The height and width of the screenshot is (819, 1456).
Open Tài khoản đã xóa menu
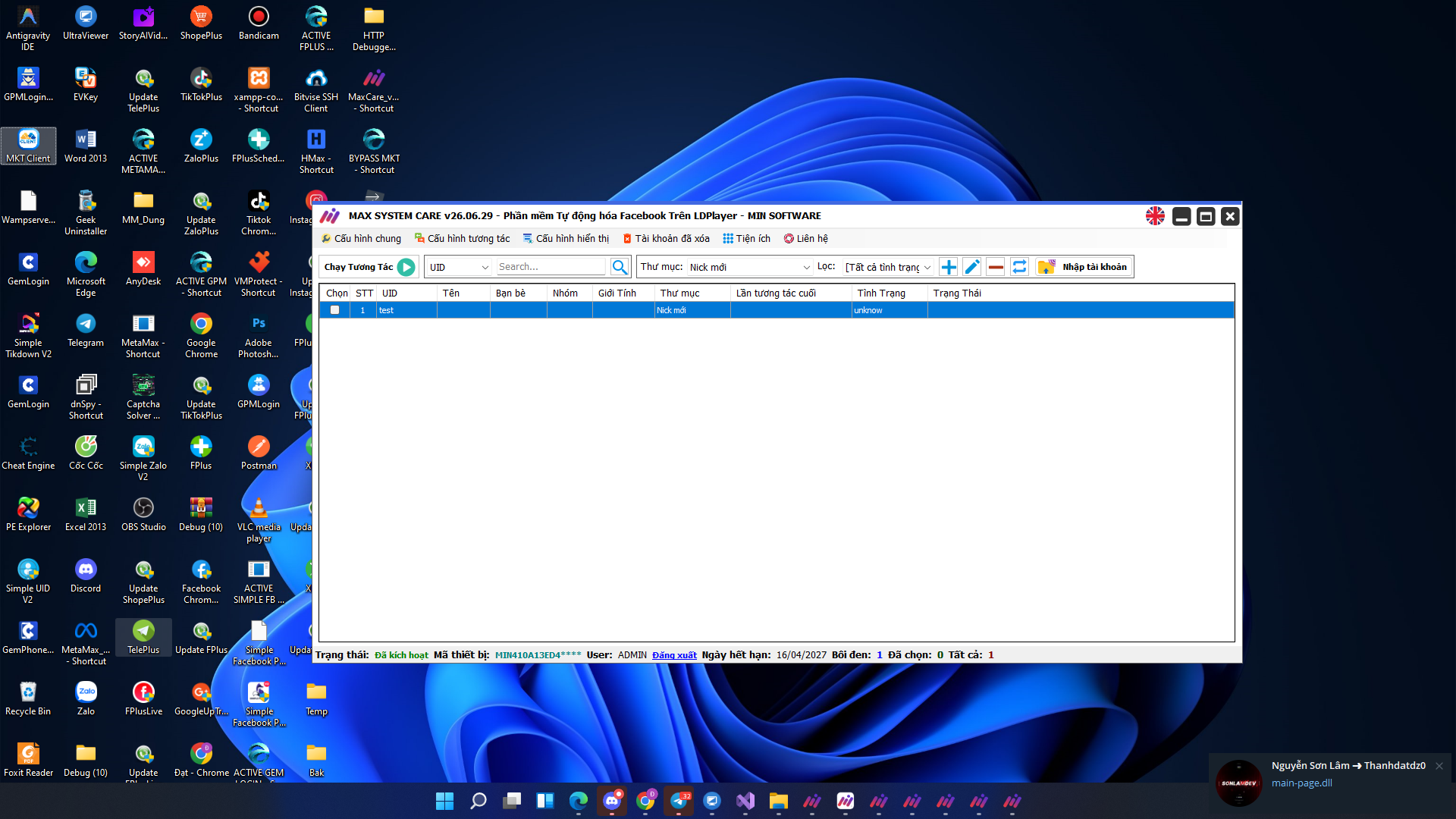[666, 239]
